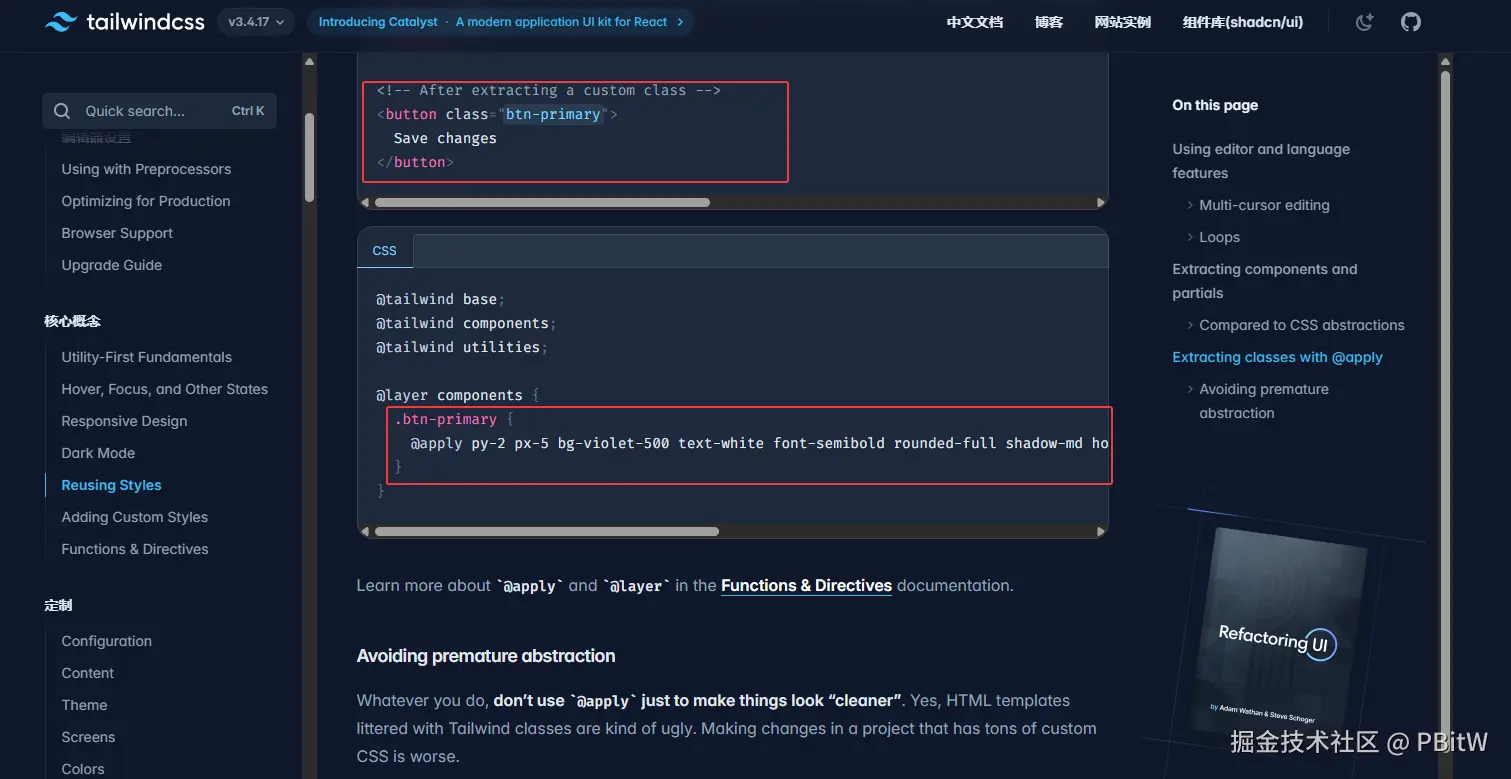Screen dimensions: 1511x779
Task: Open Browser Support in sidebar
Action: pyautogui.click(x=117, y=233)
